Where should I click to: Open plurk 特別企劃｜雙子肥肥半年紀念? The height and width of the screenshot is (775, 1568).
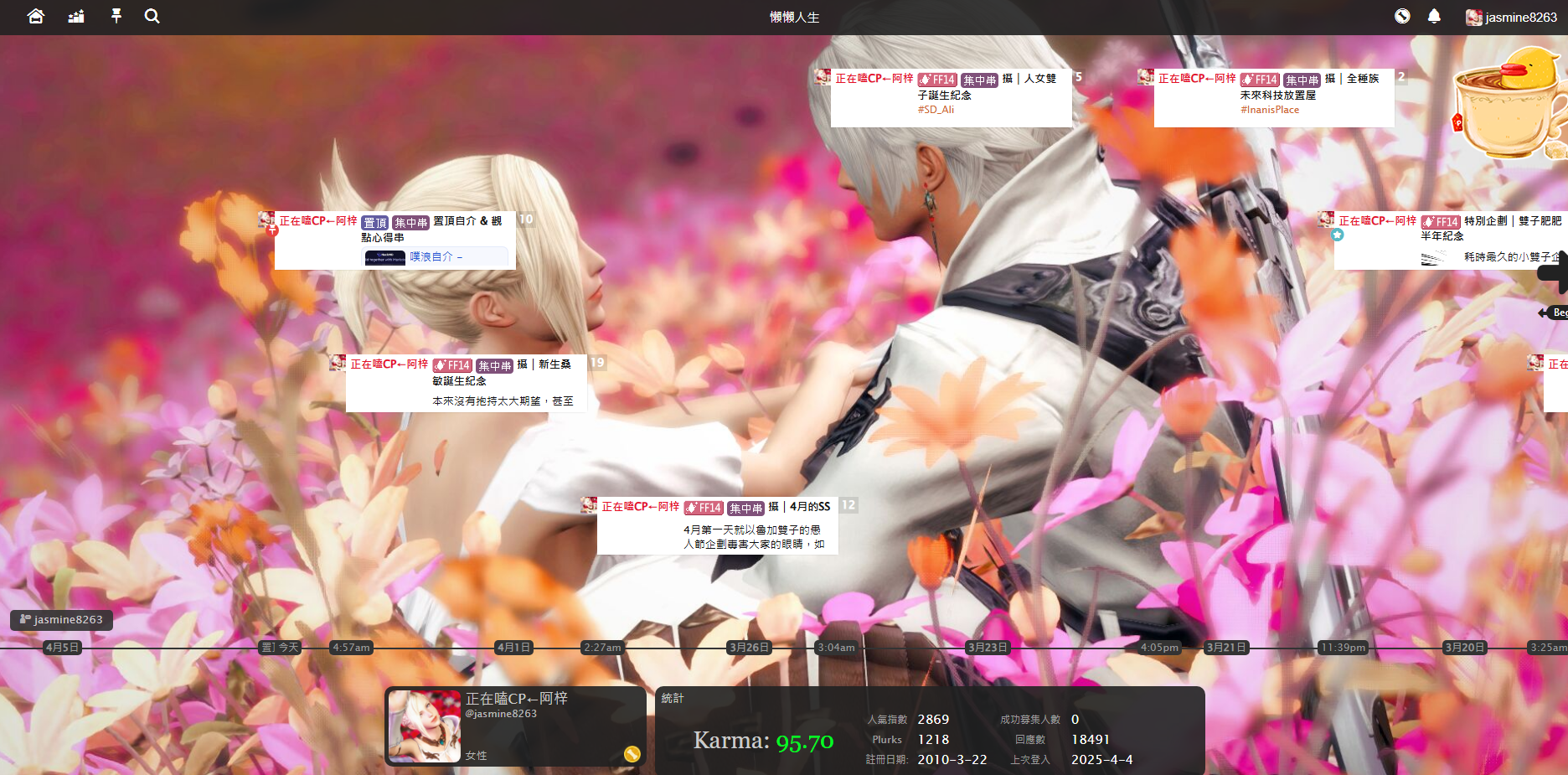pyautogui.click(x=1451, y=240)
